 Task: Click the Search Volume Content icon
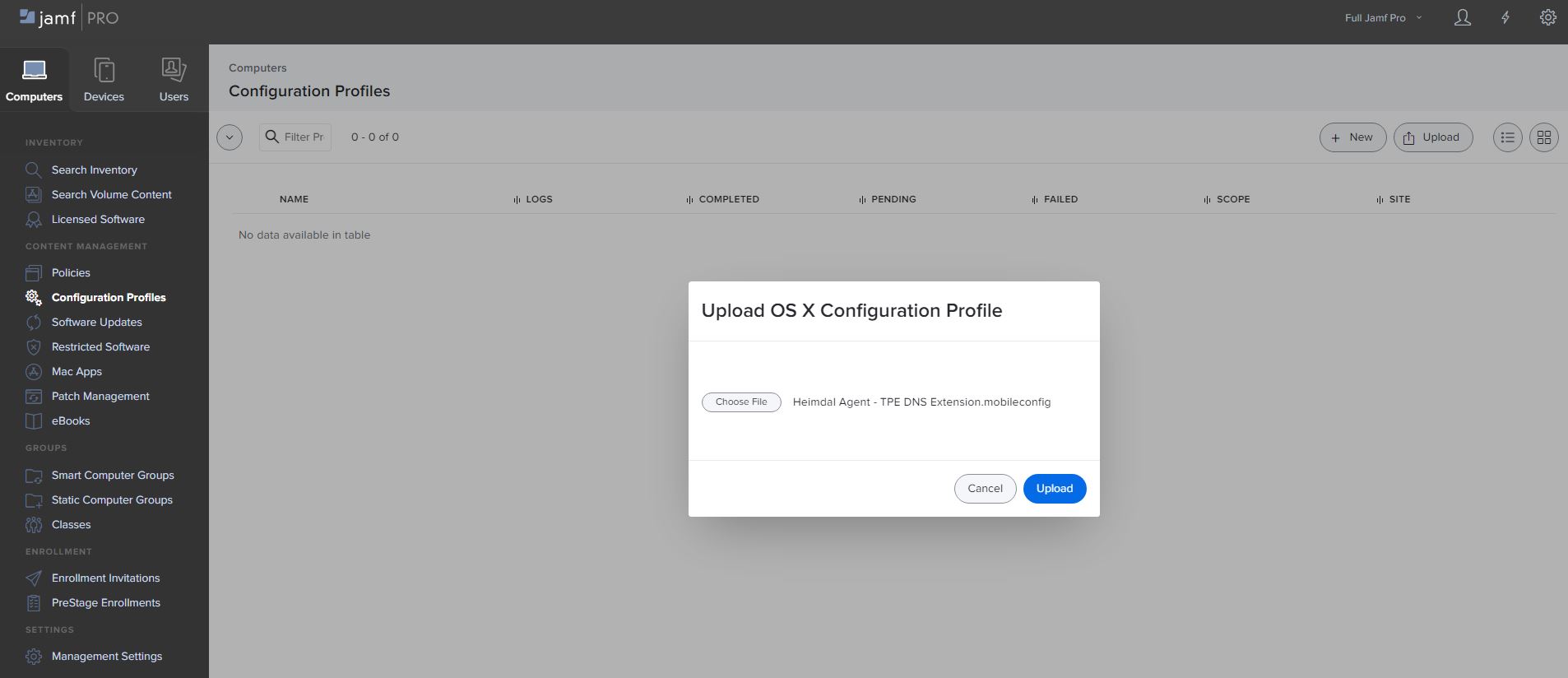tap(34, 194)
